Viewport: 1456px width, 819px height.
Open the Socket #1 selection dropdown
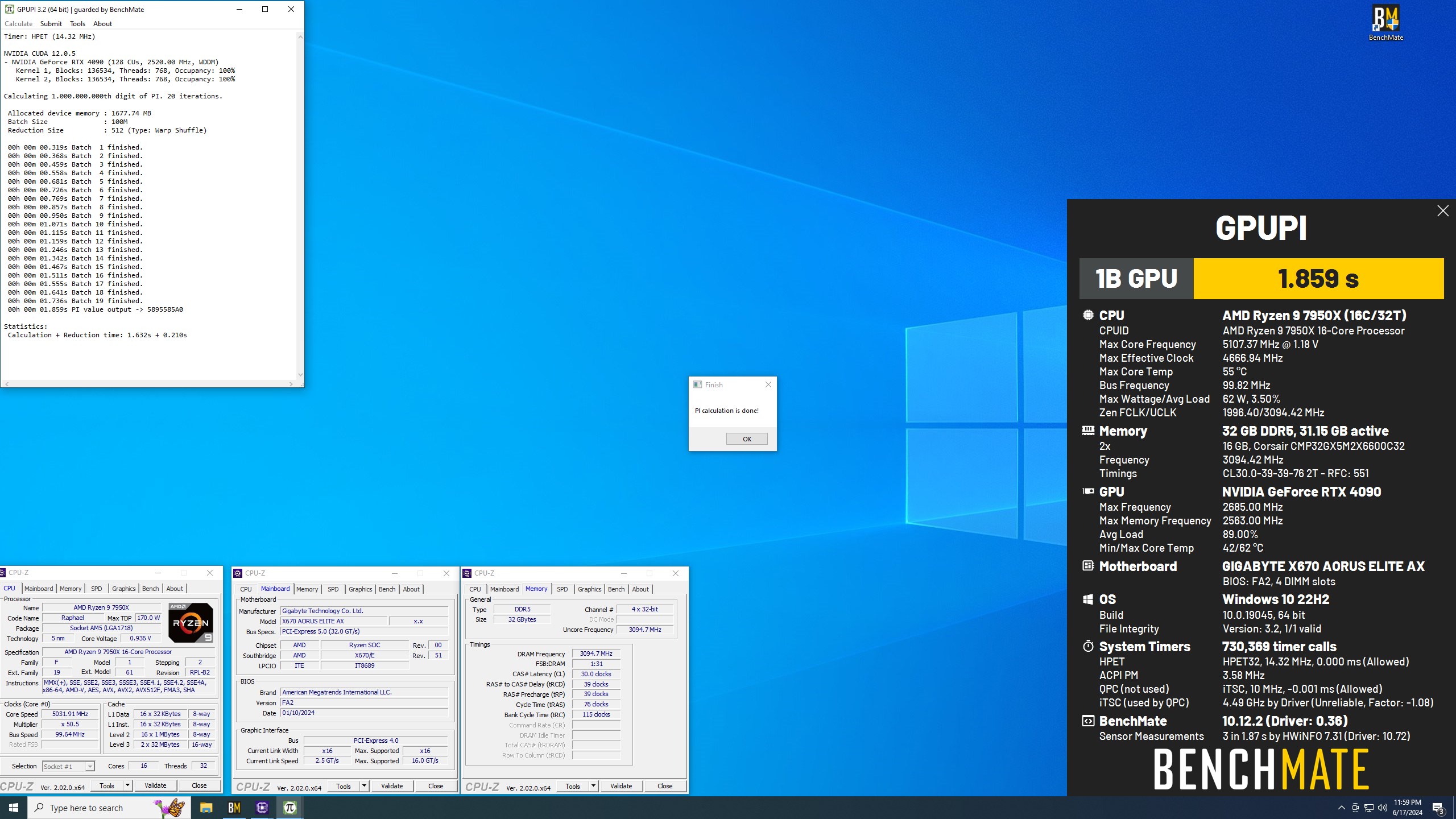point(89,767)
